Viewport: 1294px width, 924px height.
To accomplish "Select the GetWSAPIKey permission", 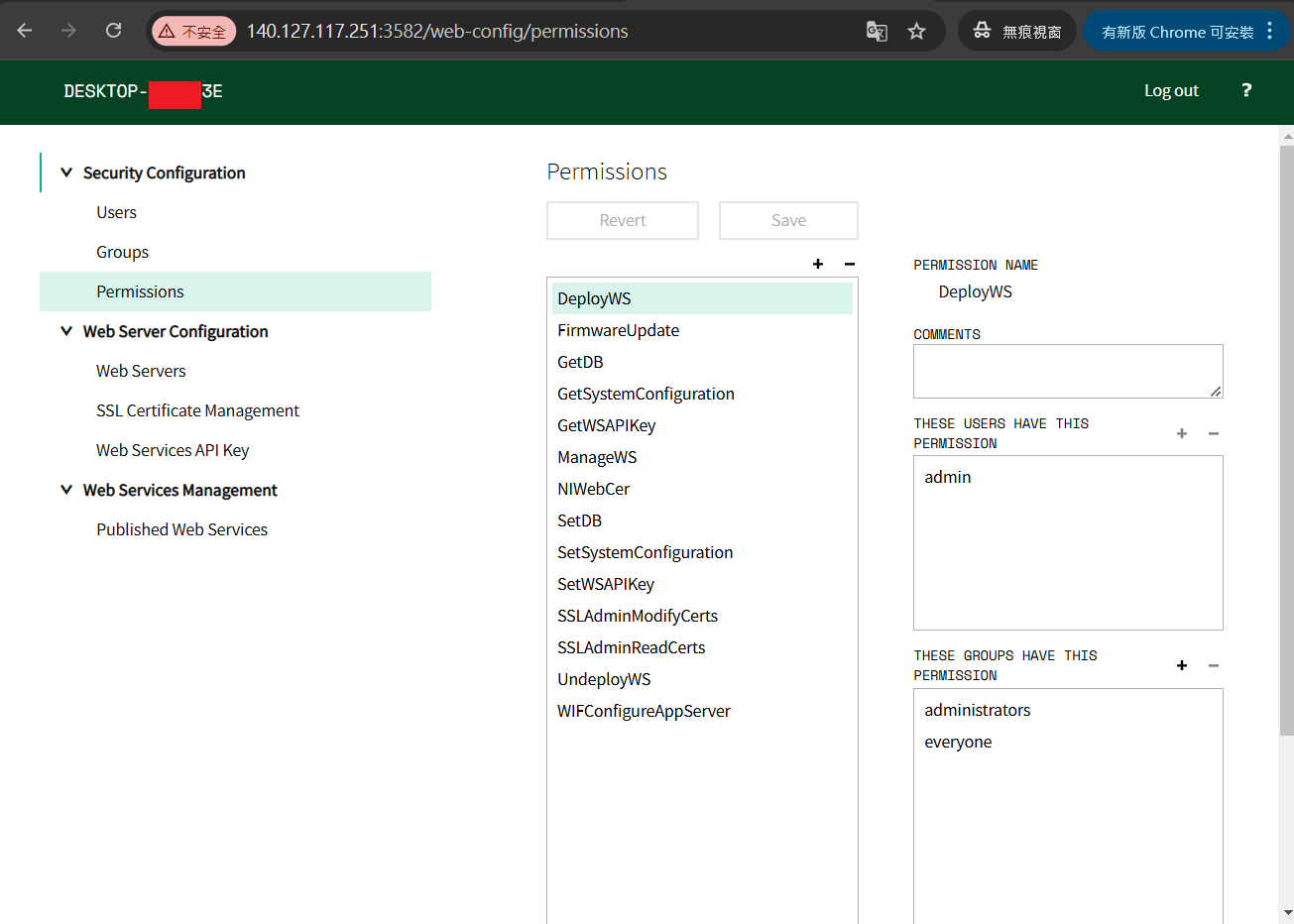I will click(x=702, y=425).
